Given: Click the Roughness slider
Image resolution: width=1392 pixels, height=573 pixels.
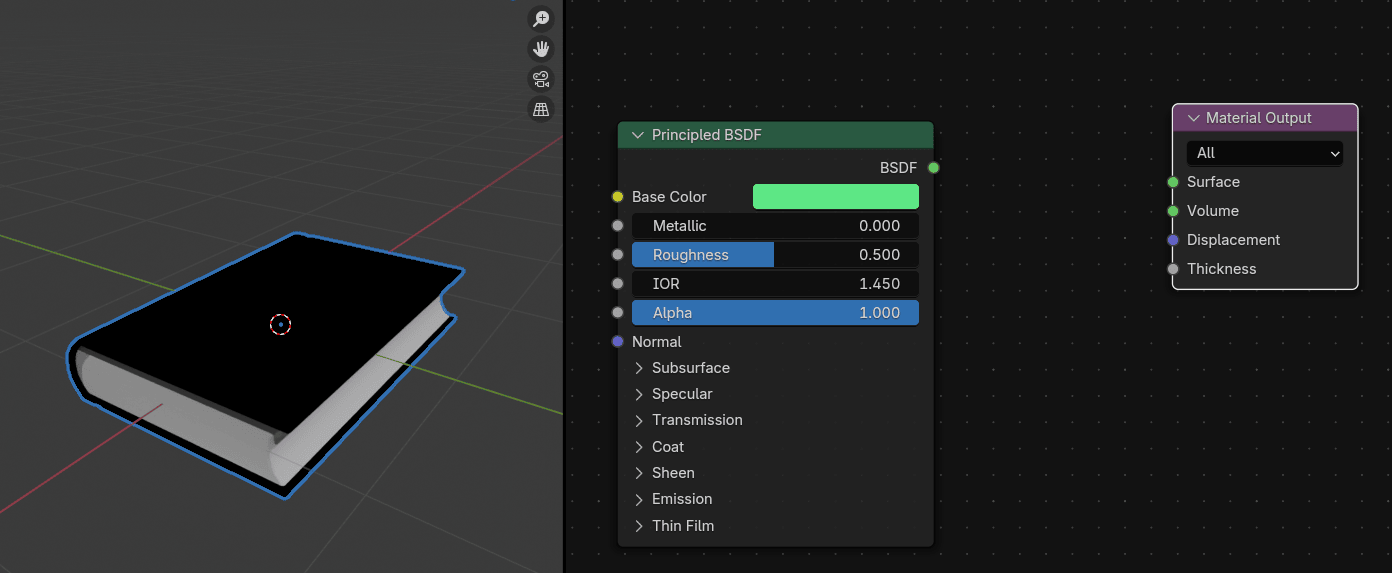Looking at the screenshot, I should pos(775,255).
